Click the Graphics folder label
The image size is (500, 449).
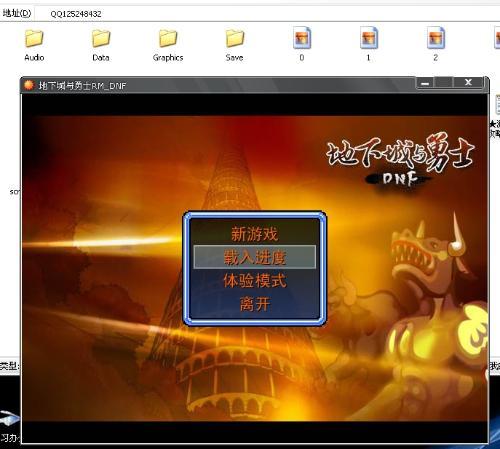point(168,58)
